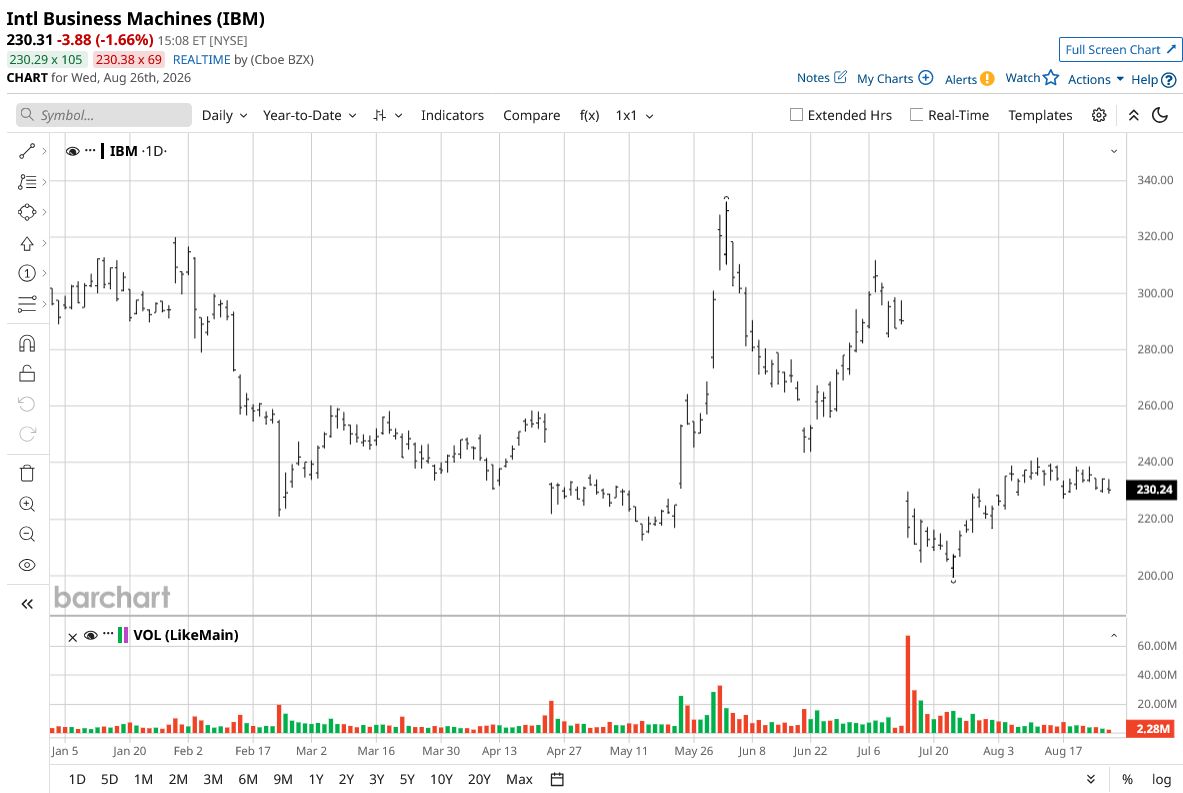Collapse the volume pane chevron
Screen dimensions: 1183x793
click(1114, 636)
